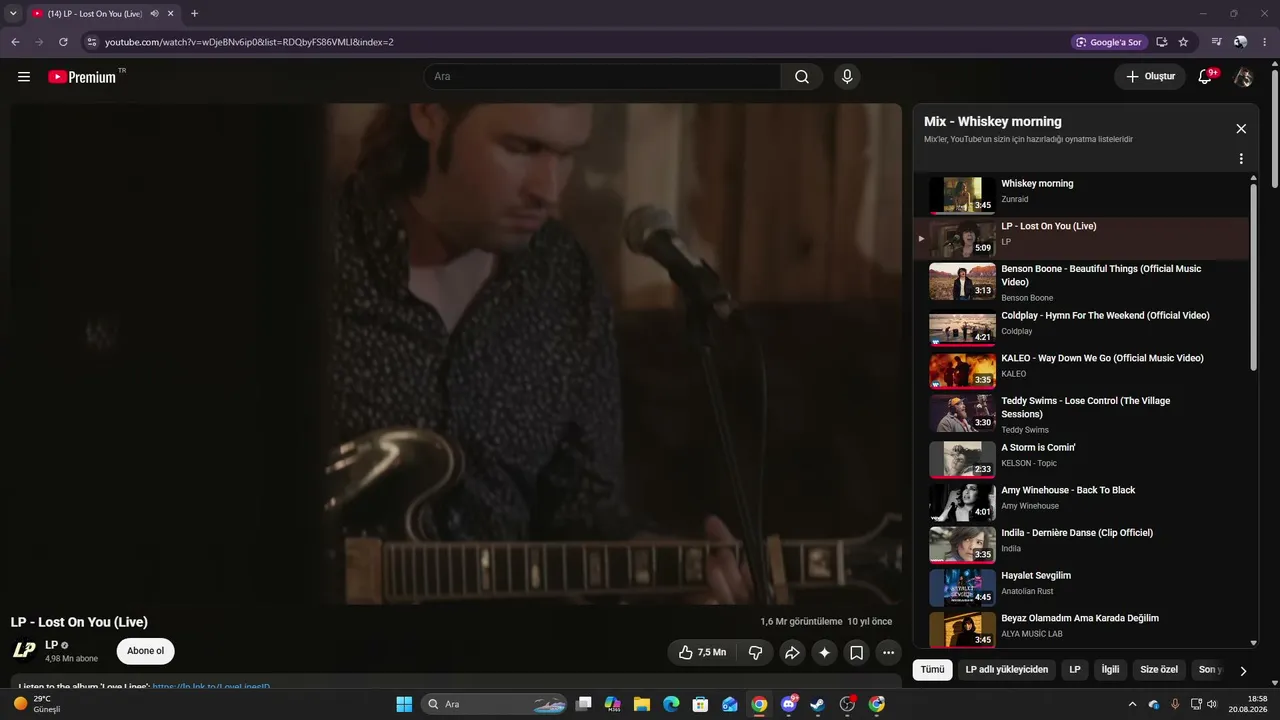Start voice search with the microphone
Viewport: 1280px width, 720px height.
(847, 77)
